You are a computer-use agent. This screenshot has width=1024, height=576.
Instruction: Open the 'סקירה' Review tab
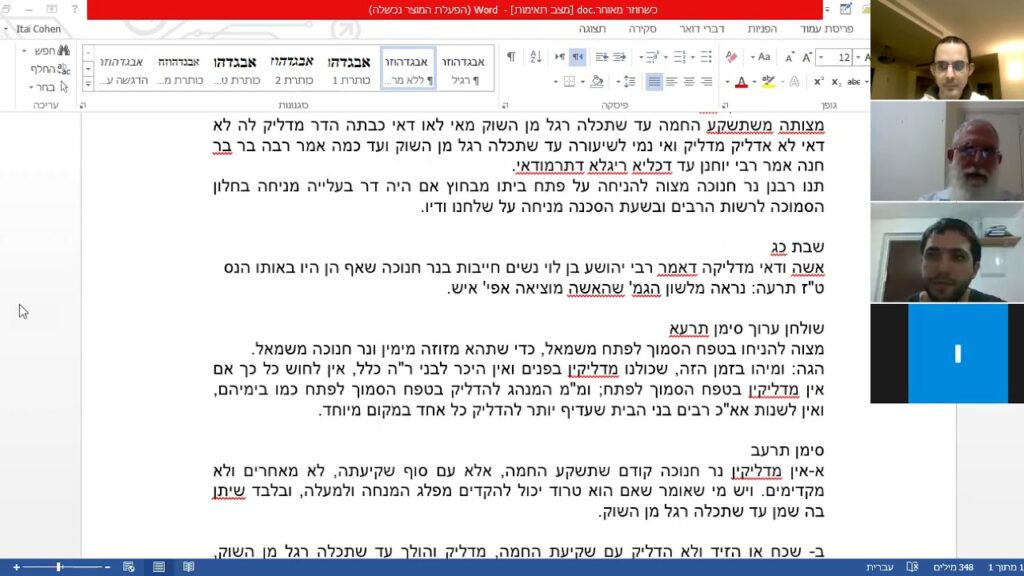642,29
